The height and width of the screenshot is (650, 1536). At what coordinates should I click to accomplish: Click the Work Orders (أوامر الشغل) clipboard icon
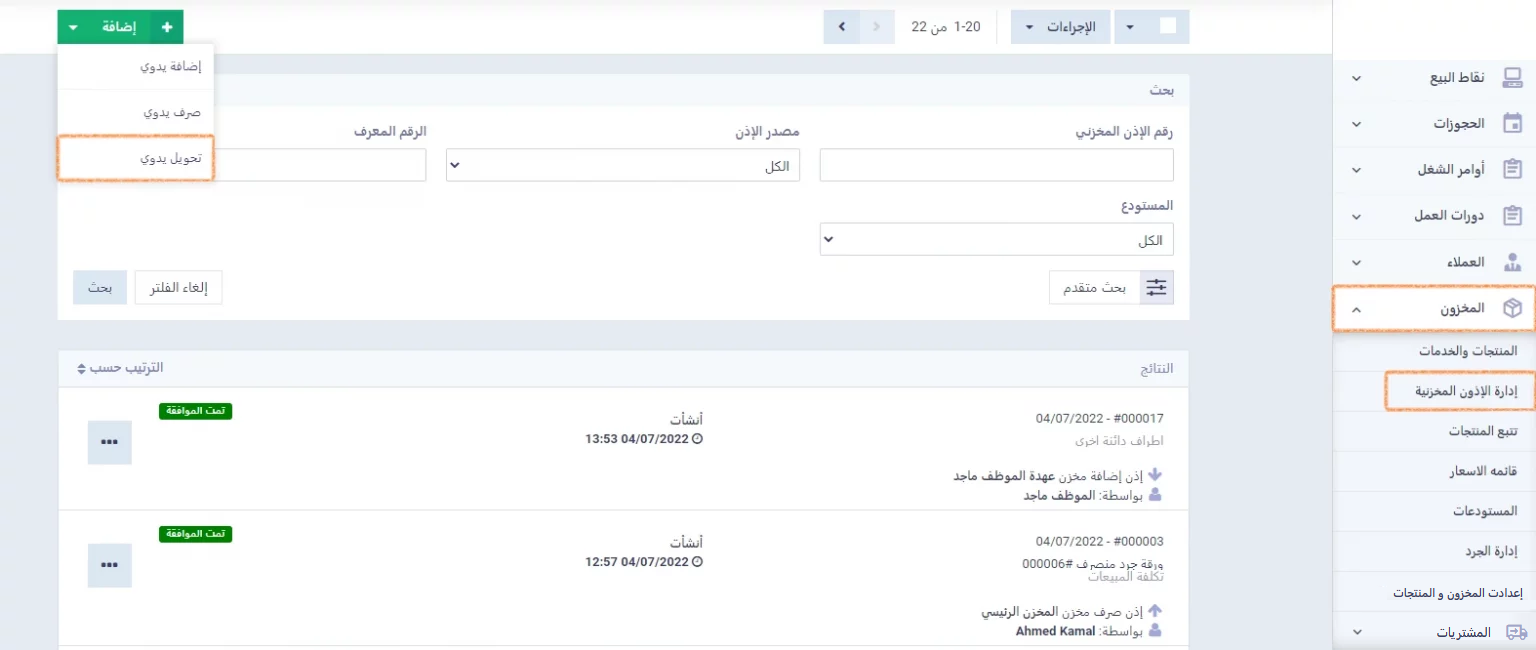click(x=1512, y=170)
